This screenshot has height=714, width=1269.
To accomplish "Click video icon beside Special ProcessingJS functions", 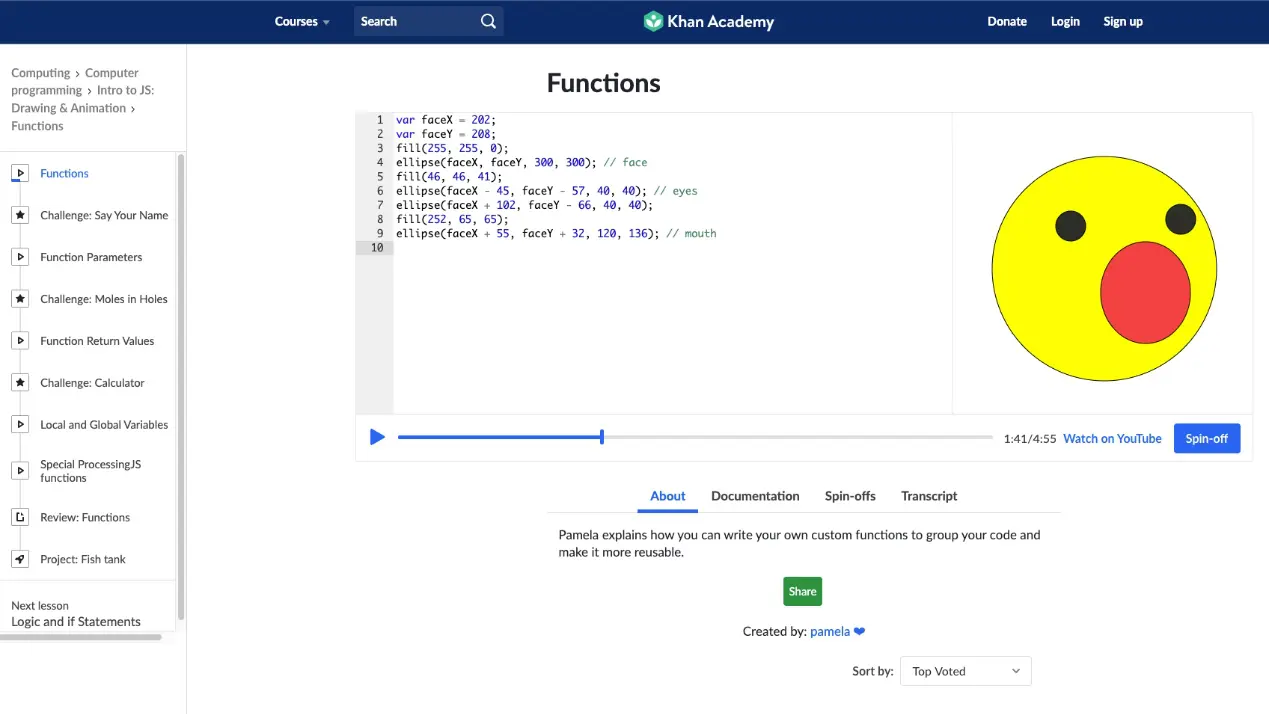I will pos(20,470).
